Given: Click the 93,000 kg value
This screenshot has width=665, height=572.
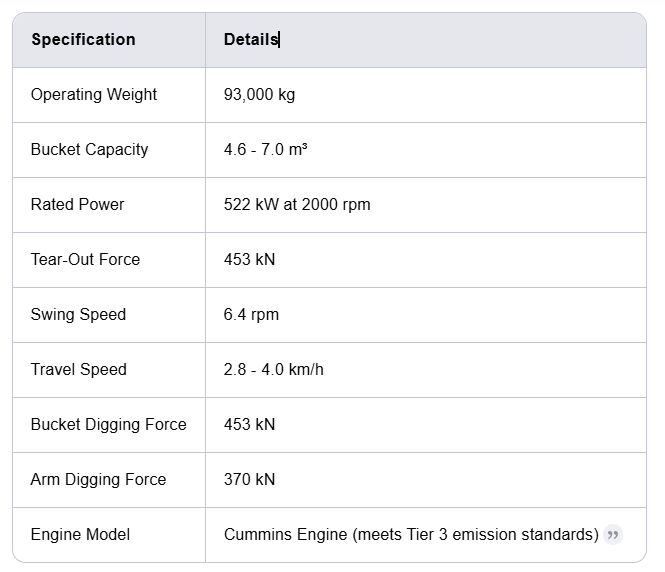Looking at the screenshot, I should tap(259, 94).
